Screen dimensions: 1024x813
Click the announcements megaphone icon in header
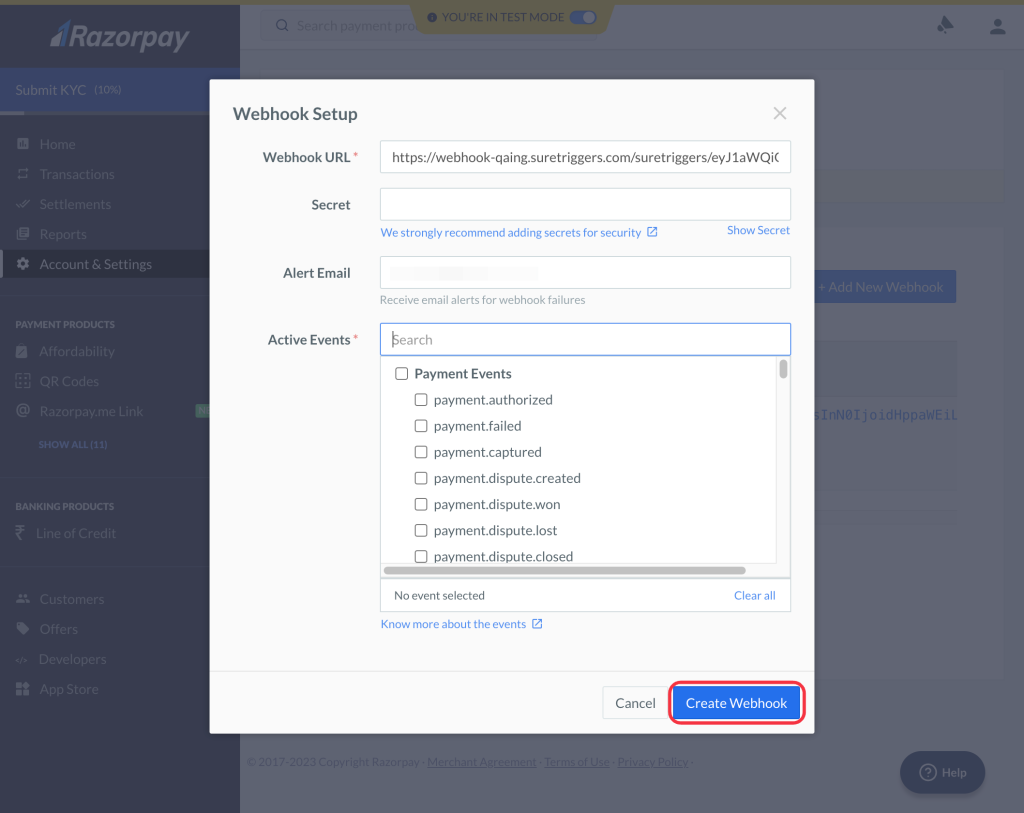click(945, 26)
